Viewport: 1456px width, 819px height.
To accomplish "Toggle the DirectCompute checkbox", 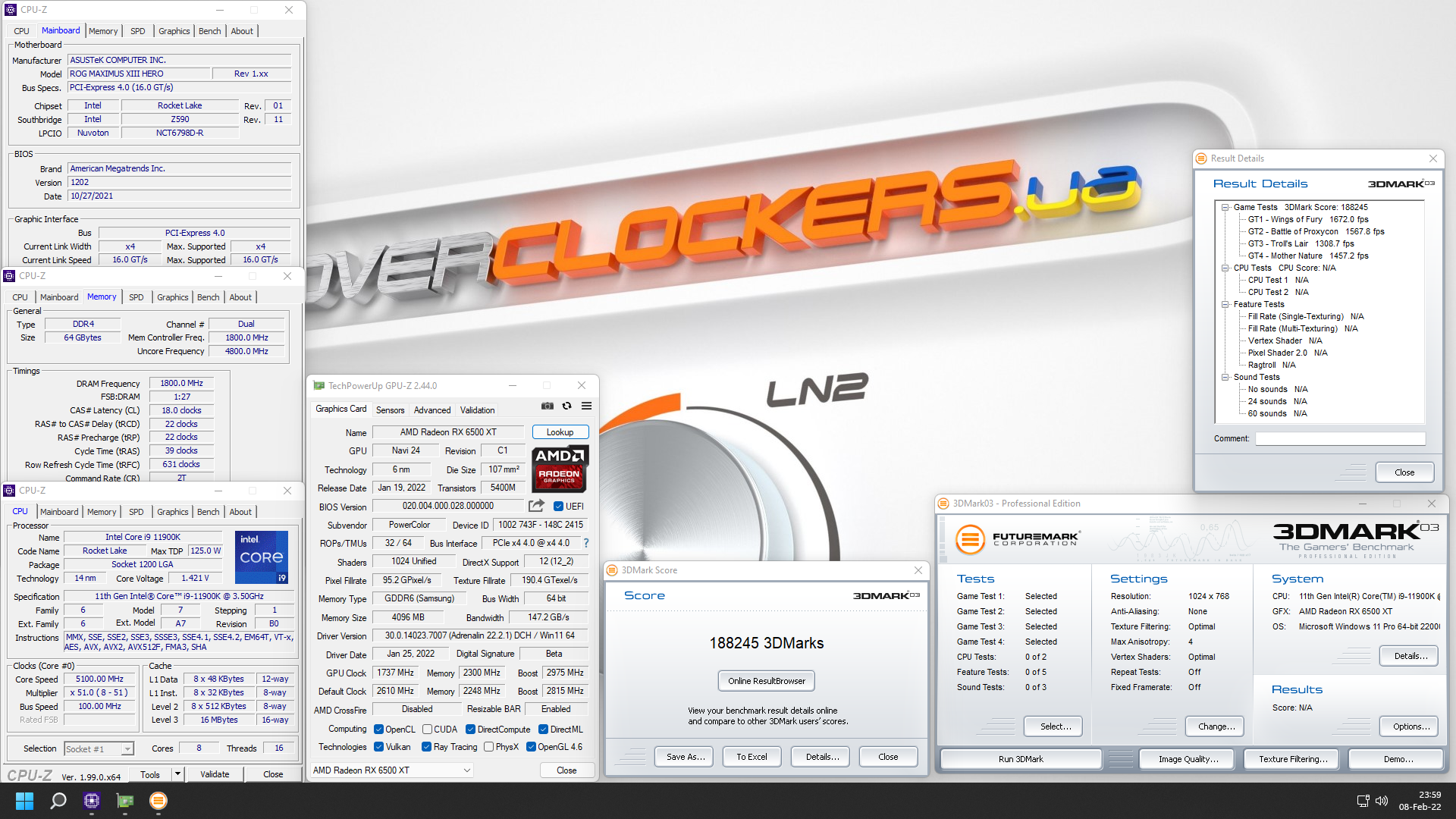I will tap(470, 730).
